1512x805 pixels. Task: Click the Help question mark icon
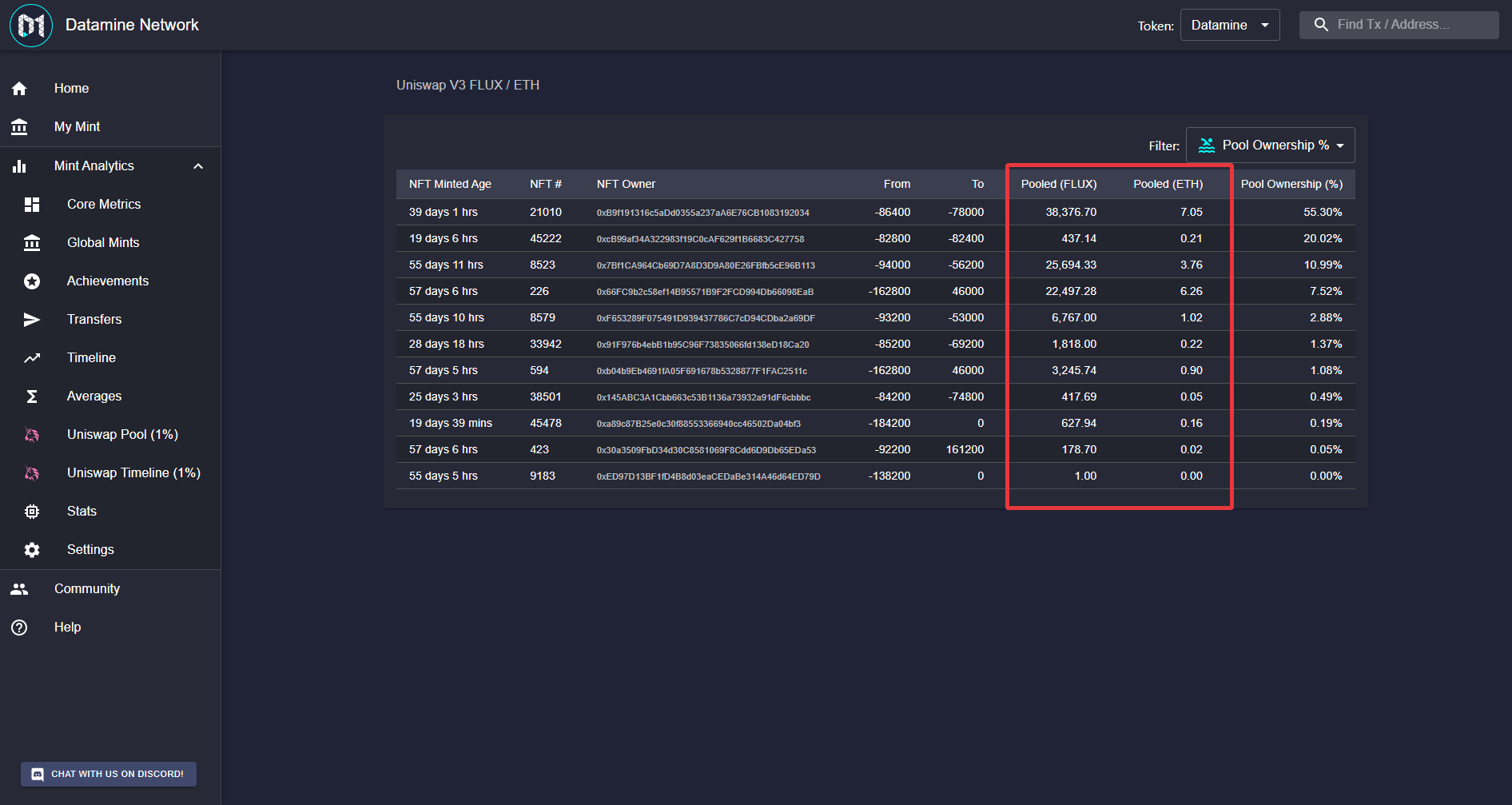coord(19,628)
